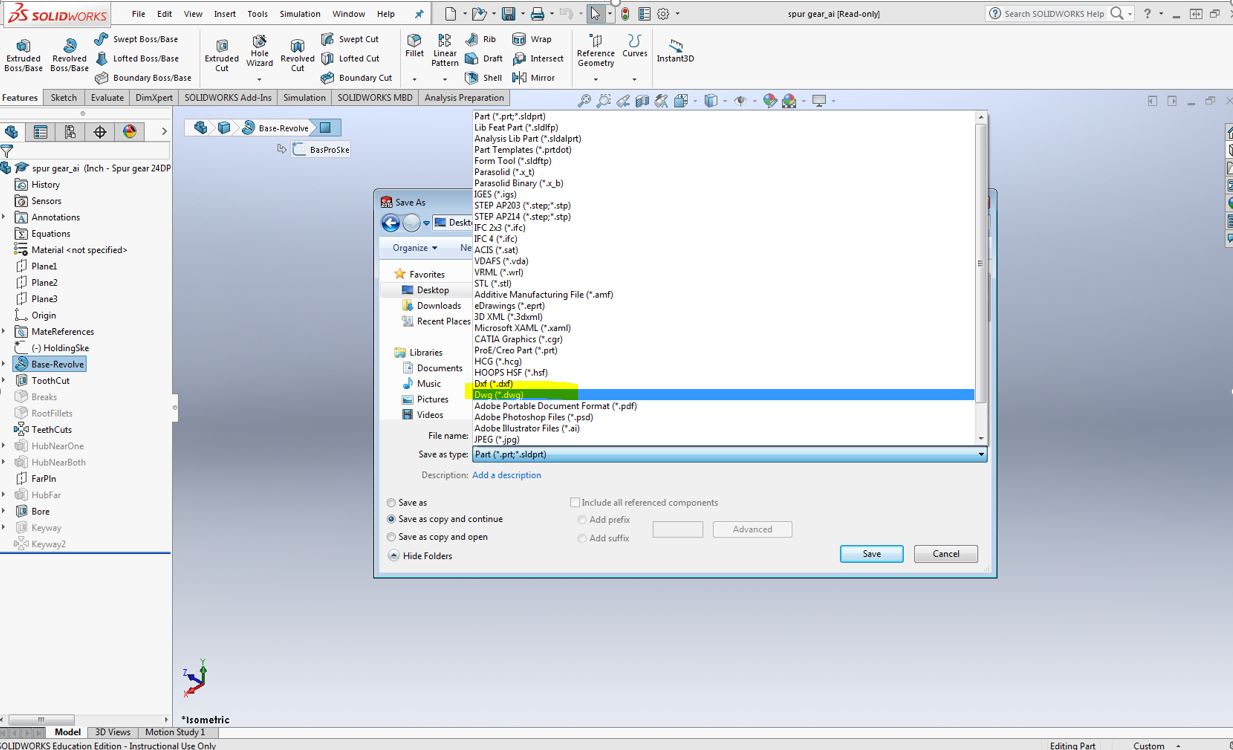This screenshot has height=750, width=1233.
Task: Choose the Boundary Boss/Base tool
Action: coord(142,77)
